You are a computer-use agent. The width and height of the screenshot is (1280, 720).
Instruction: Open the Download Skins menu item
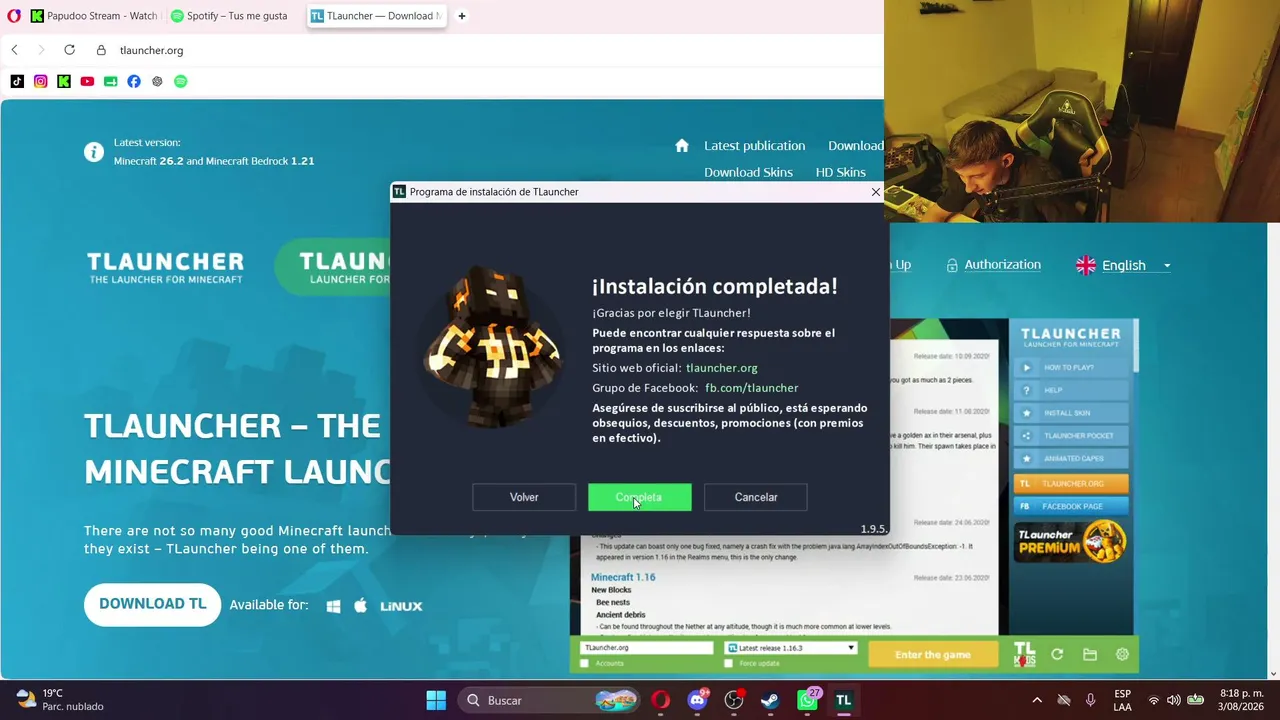748,172
